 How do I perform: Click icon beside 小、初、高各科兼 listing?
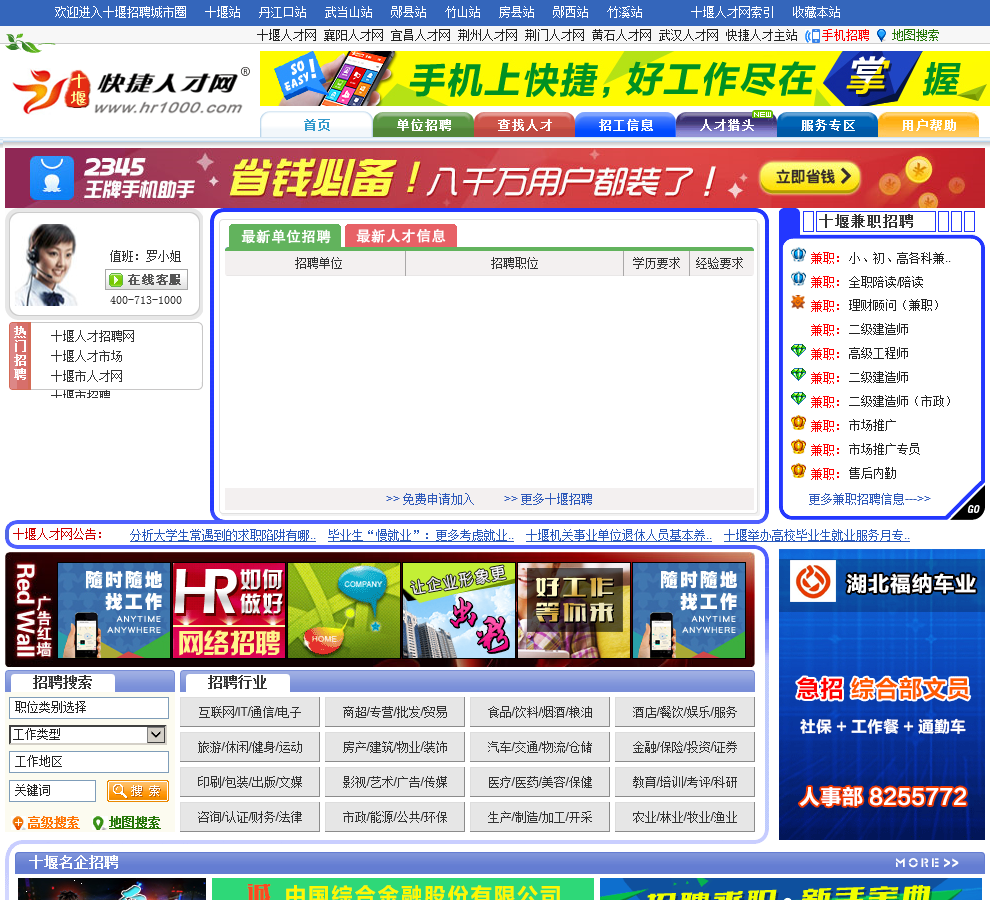click(798, 255)
